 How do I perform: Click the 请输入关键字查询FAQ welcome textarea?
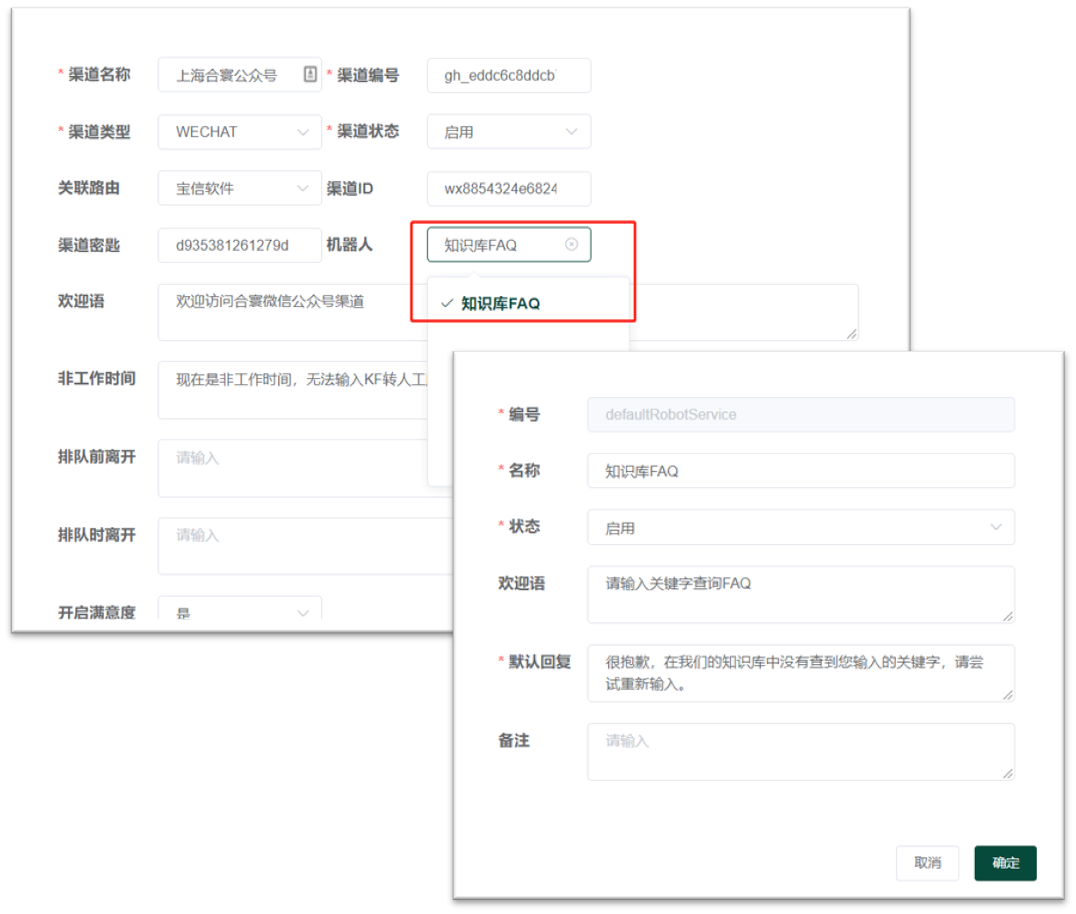coord(800,594)
